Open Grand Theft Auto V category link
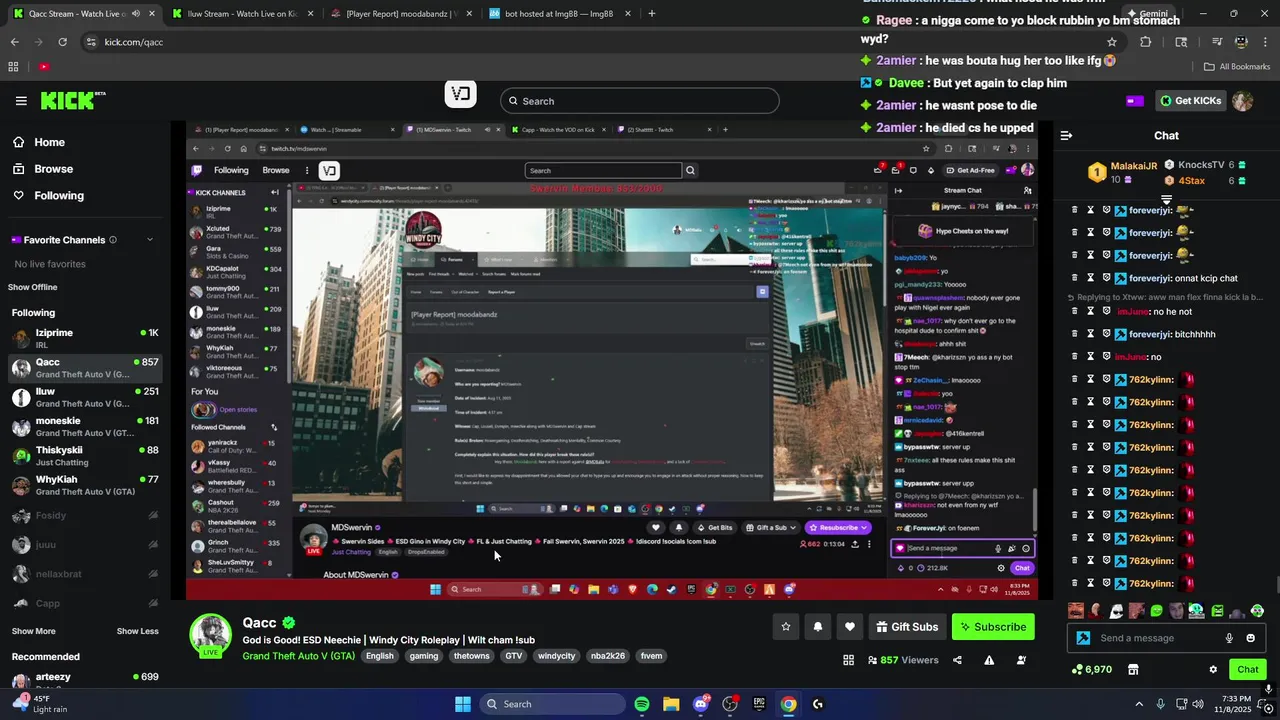The width and height of the screenshot is (1280, 720). pos(298,656)
